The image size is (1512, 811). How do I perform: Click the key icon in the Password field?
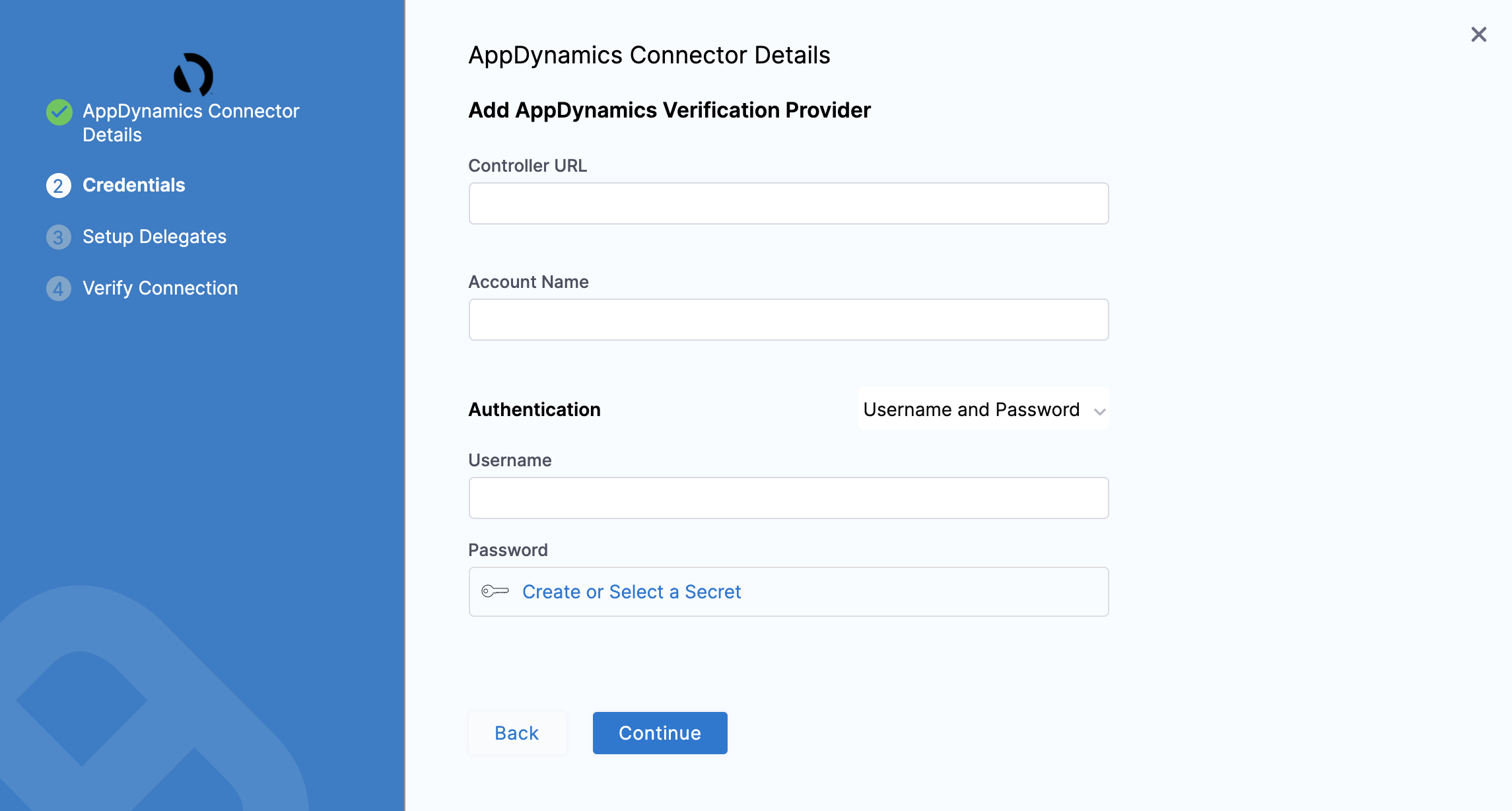tap(495, 591)
